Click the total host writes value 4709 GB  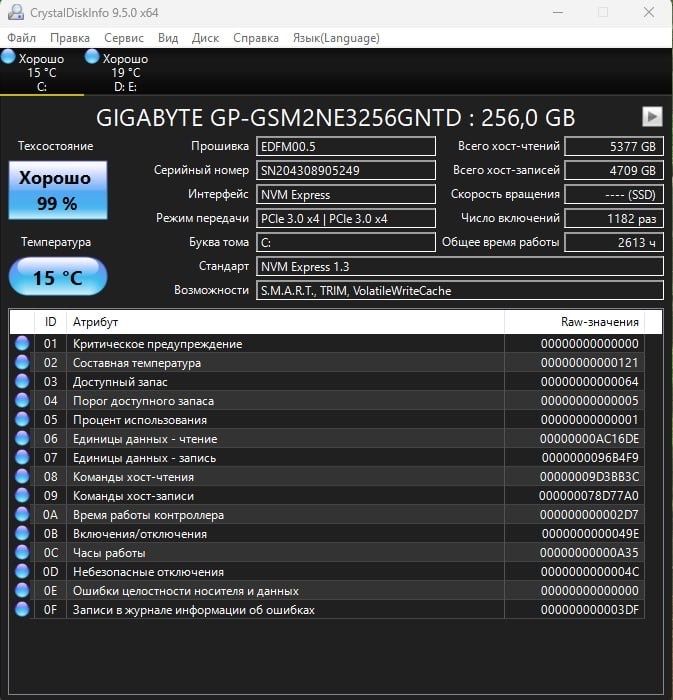(614, 171)
